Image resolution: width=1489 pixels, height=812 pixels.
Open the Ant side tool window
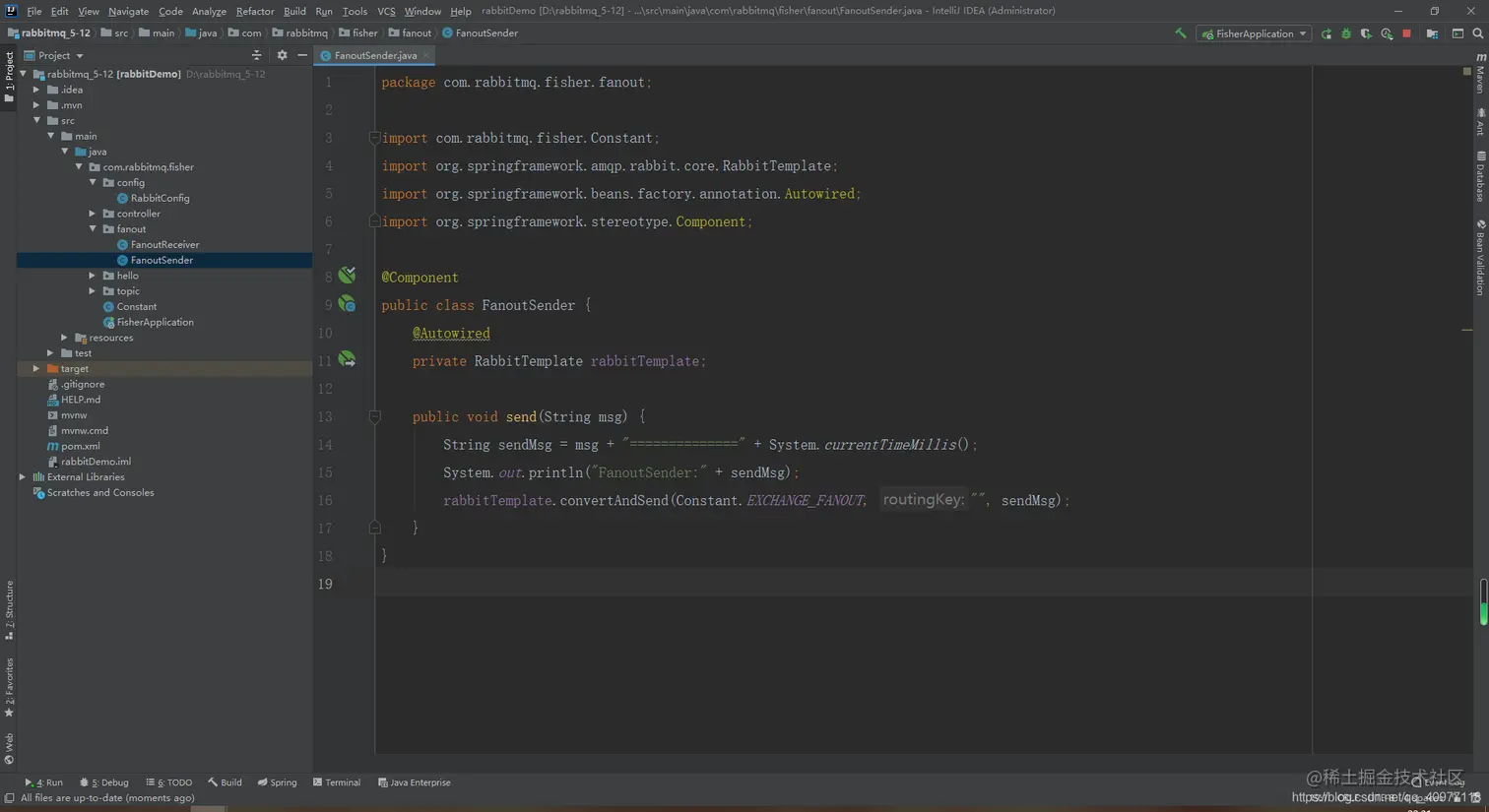1480,122
